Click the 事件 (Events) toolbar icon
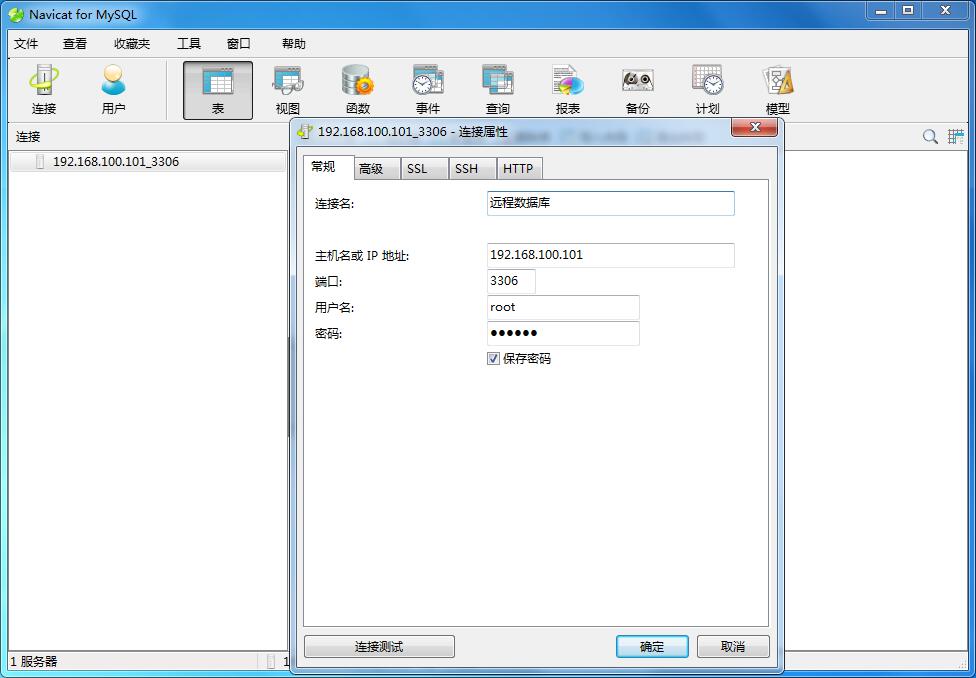Screen dimensions: 976x678 pyautogui.click(x=427, y=88)
